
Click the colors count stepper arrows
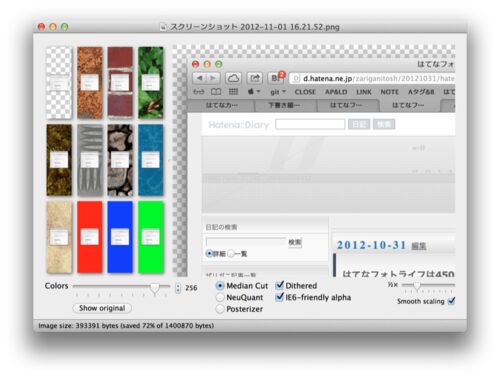click(x=178, y=288)
